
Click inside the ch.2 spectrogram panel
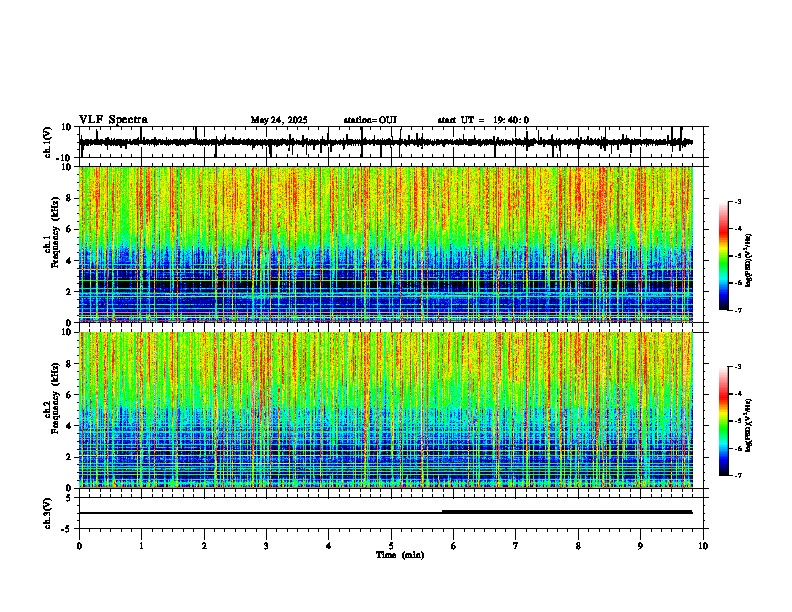click(x=386, y=410)
